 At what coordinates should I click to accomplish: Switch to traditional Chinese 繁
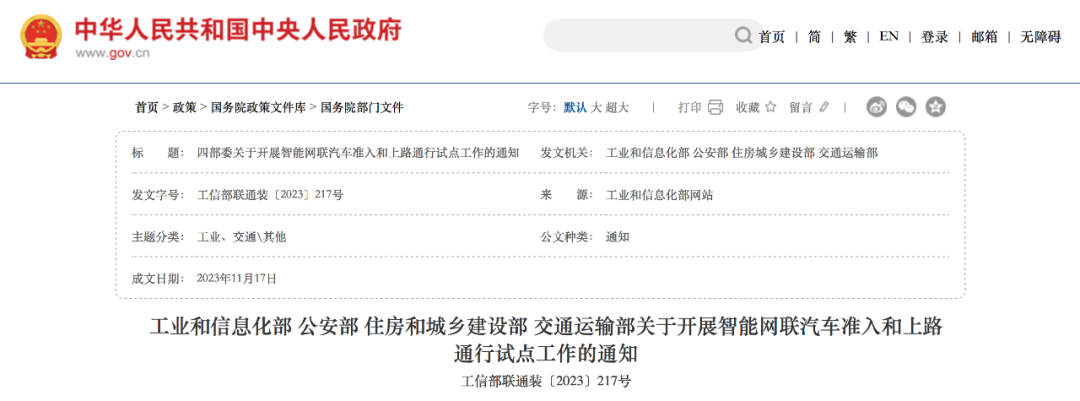click(x=850, y=37)
